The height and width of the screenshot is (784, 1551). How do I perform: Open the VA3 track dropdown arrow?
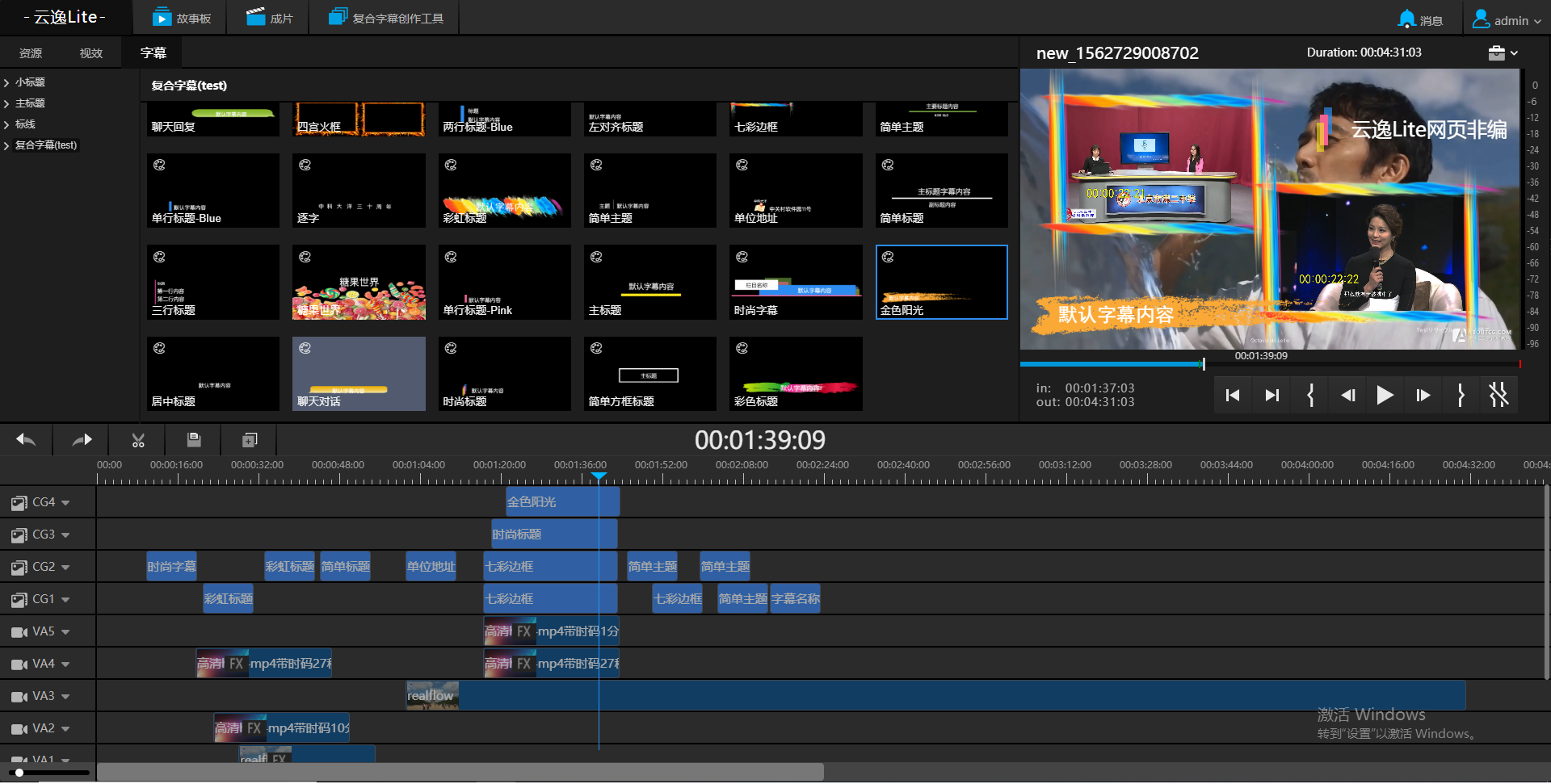coord(65,697)
